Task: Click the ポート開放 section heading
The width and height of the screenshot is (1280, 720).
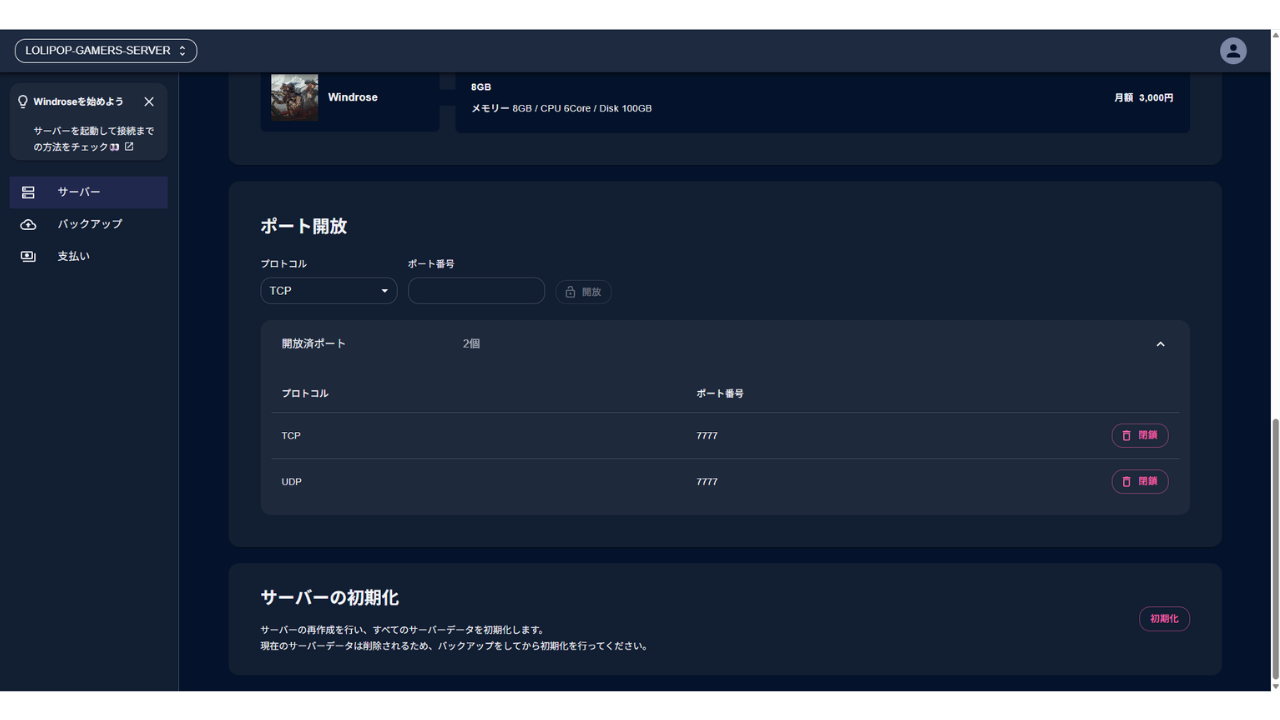Action: [x=304, y=226]
